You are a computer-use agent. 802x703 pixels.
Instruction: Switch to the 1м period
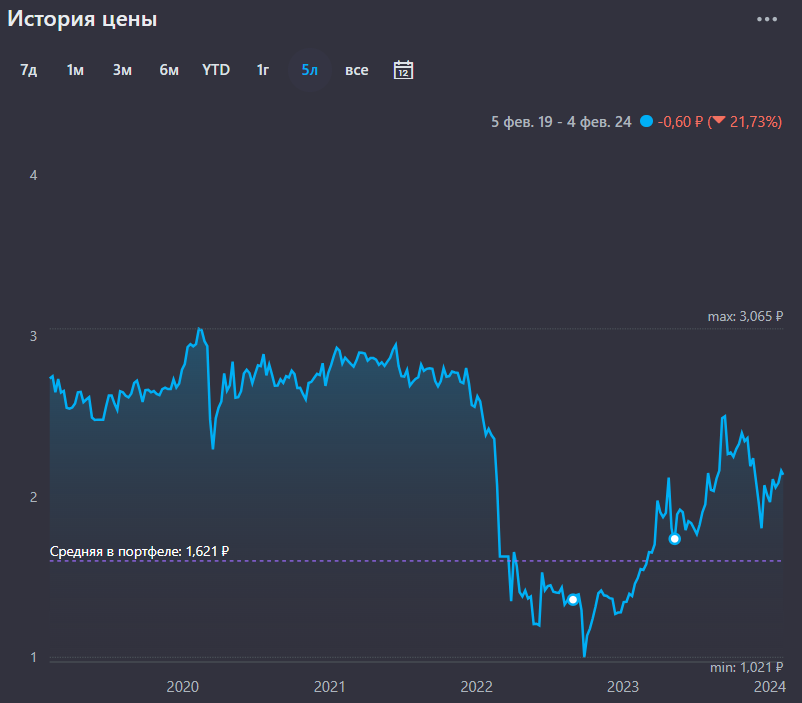[75, 70]
